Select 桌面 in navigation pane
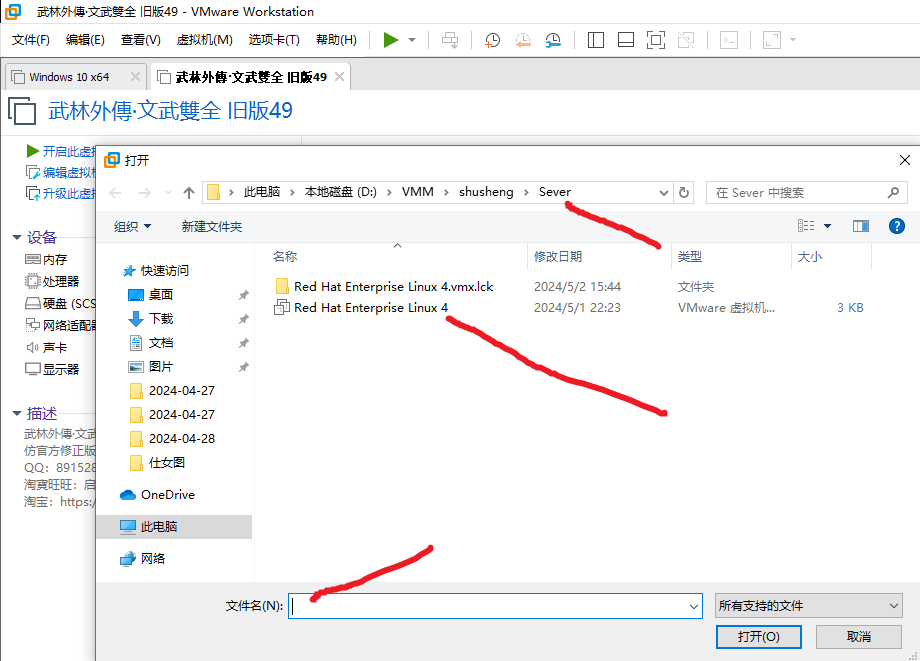This screenshot has width=920, height=661. (x=151, y=294)
